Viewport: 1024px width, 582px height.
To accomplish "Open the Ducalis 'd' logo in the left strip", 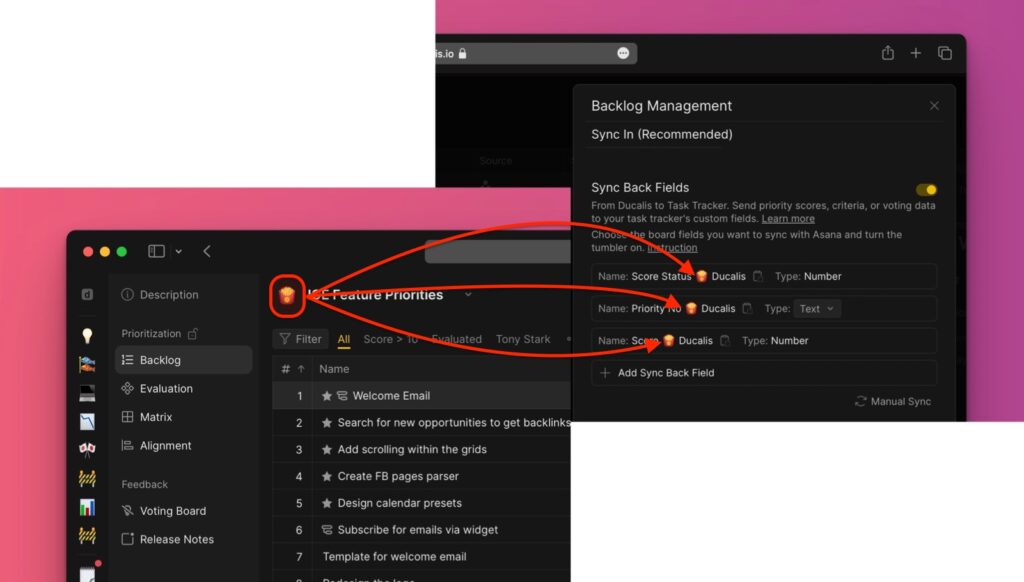I will click(87, 295).
